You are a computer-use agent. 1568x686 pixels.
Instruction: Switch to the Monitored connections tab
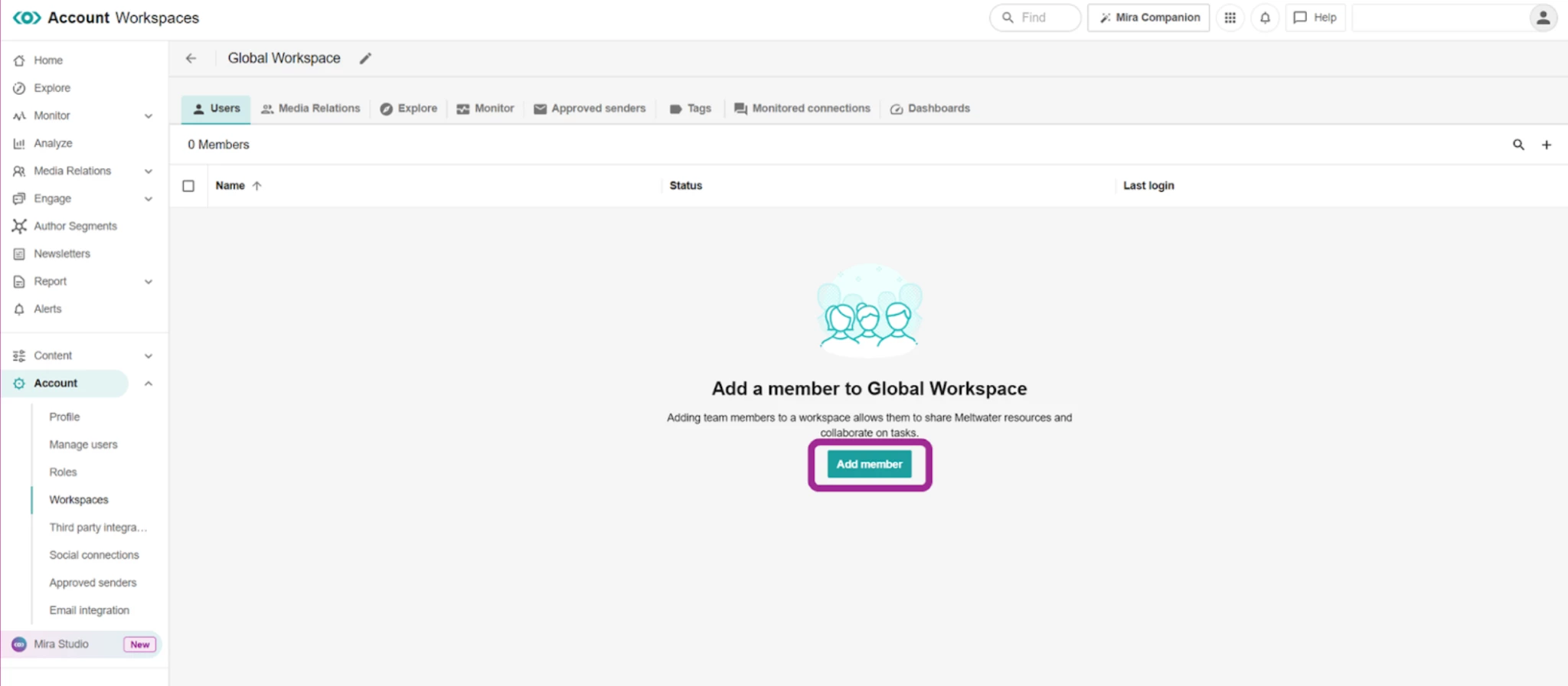click(x=802, y=109)
